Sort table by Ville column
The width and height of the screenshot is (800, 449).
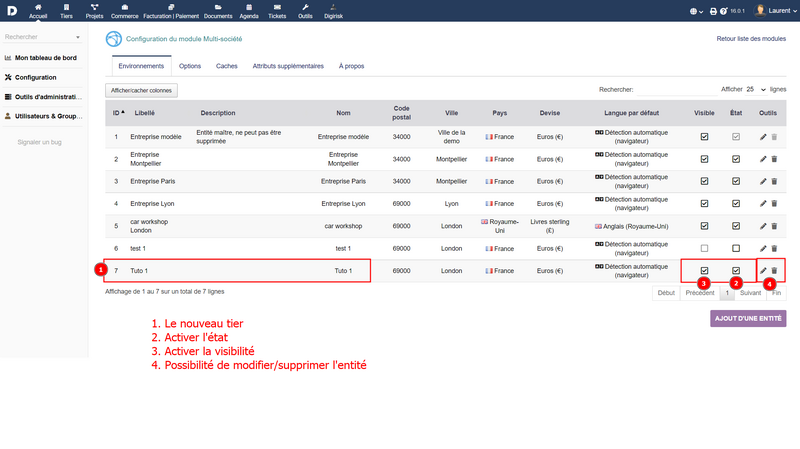tap(452, 113)
